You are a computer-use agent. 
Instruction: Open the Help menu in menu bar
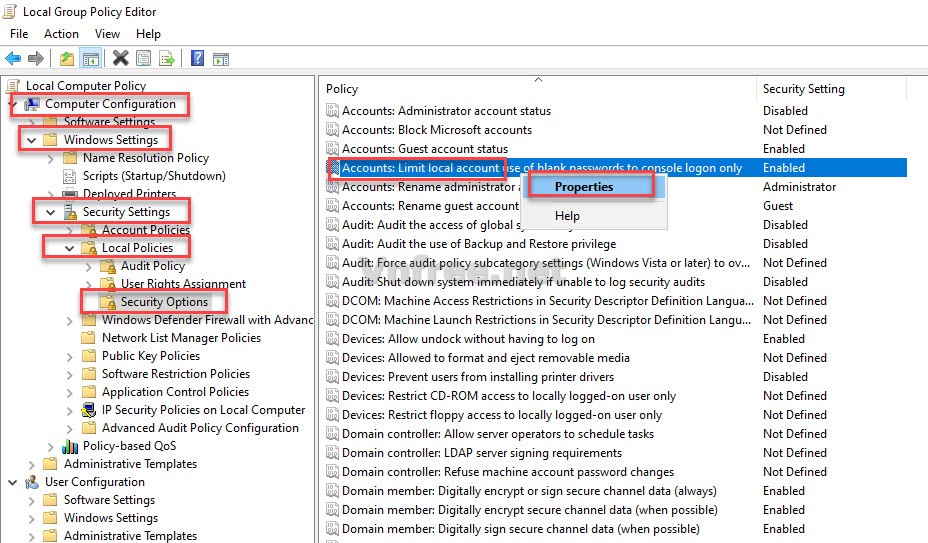pos(148,34)
